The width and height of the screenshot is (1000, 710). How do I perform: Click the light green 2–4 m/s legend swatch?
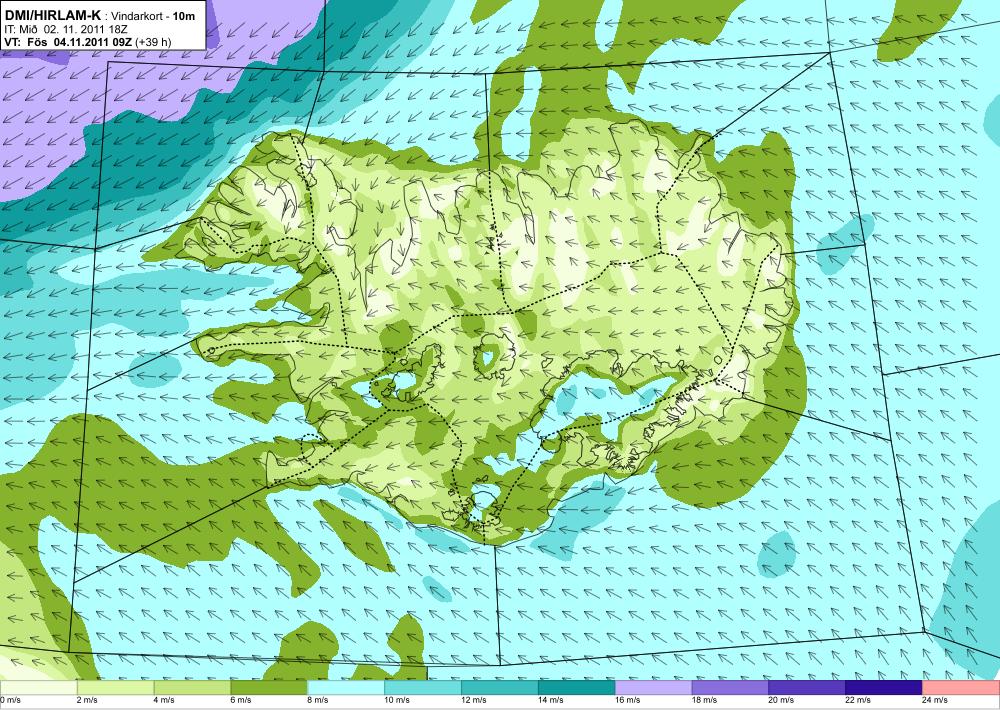[x=115, y=688]
